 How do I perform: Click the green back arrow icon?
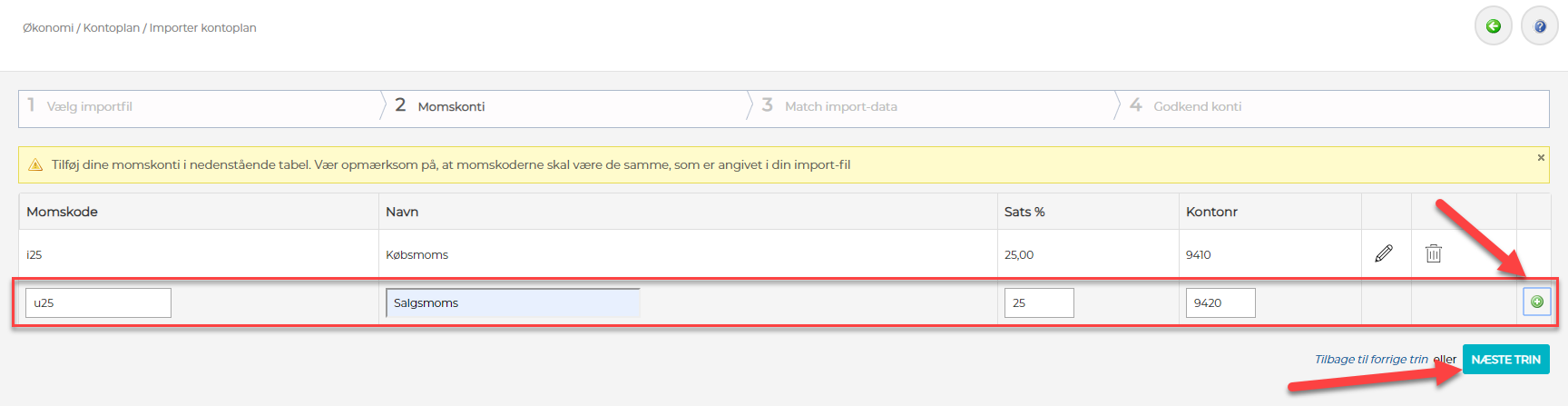pyautogui.click(x=1494, y=26)
